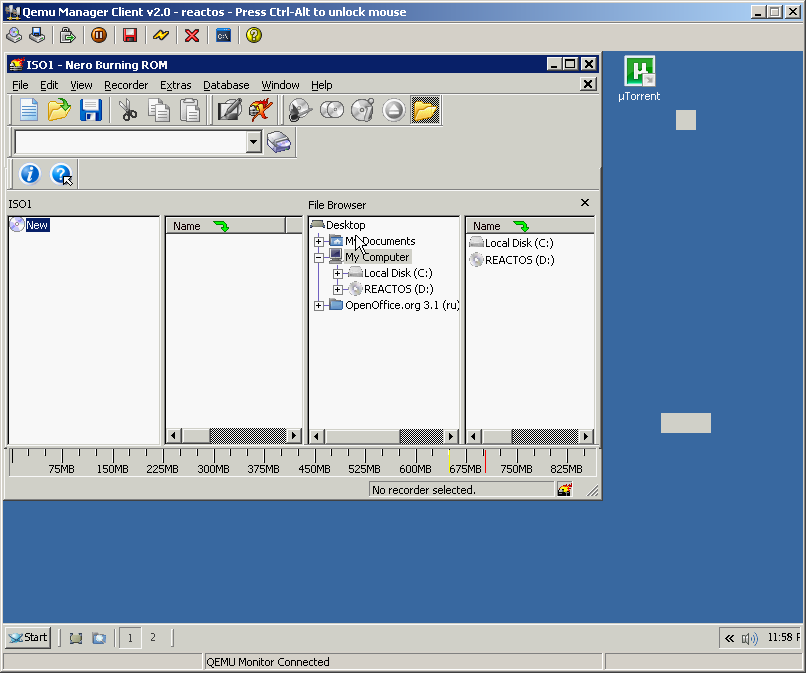Click the Choose Recorder drive icon
Viewport: 806px width, 673px height.
(280, 142)
